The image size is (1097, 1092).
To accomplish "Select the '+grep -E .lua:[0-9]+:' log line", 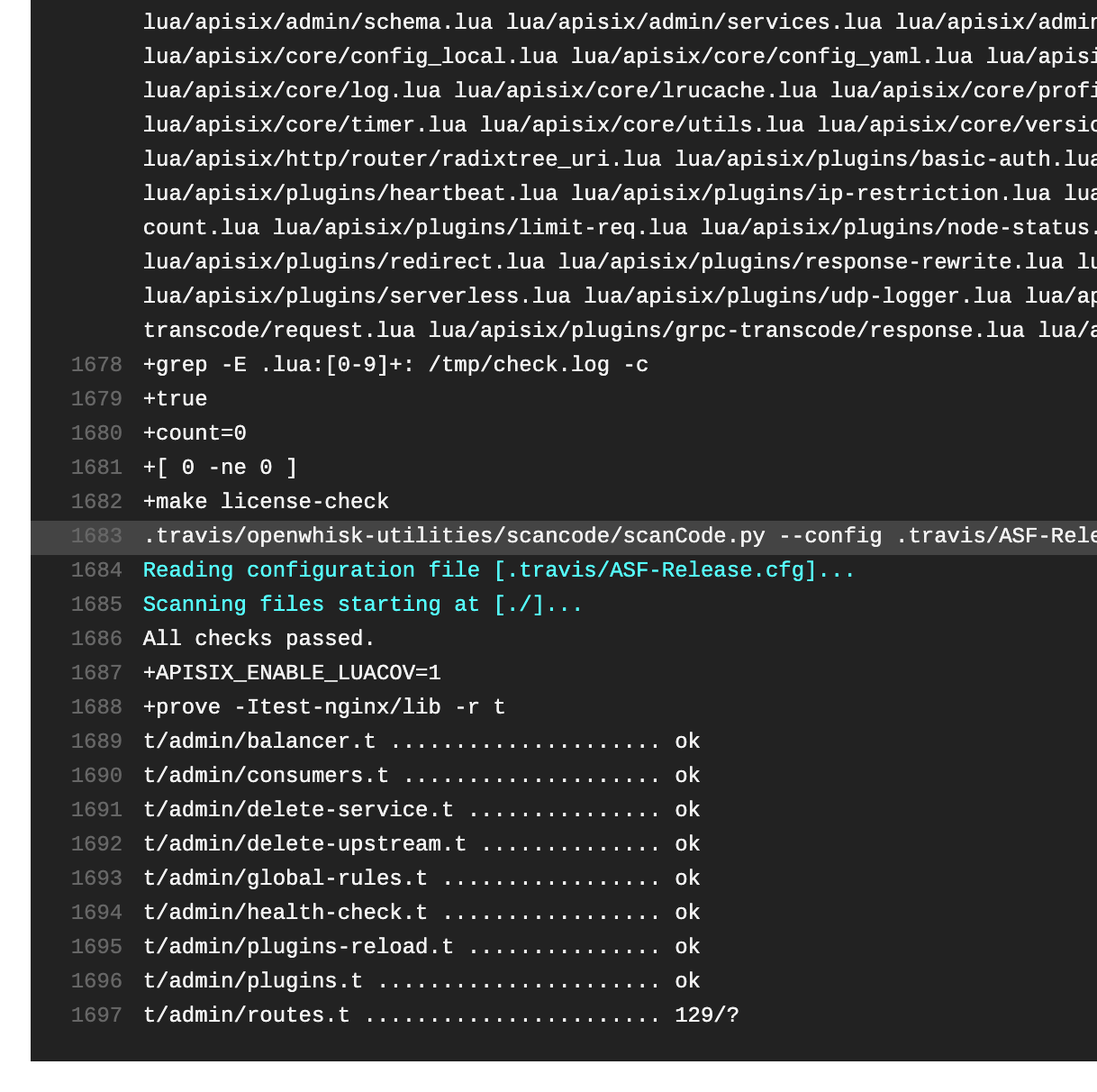I will pos(395,365).
